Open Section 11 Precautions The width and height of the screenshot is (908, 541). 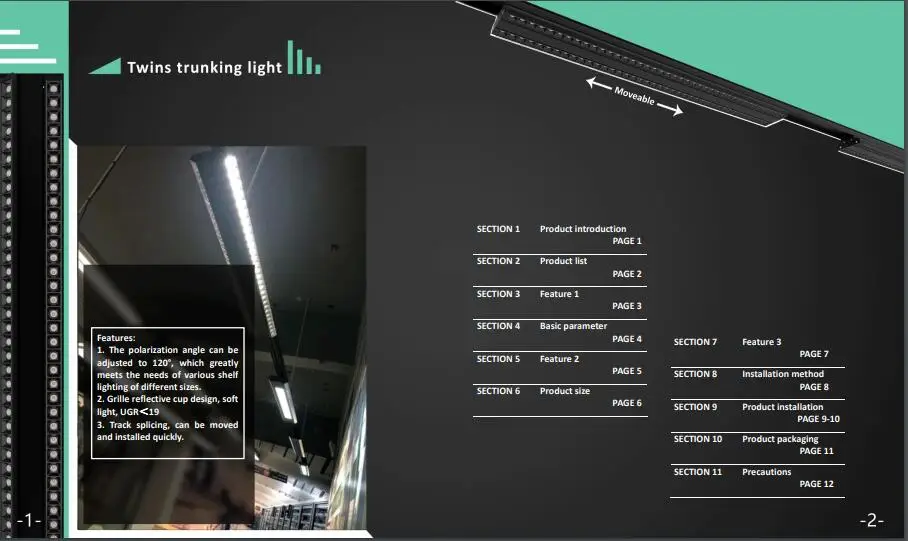[x=766, y=472]
